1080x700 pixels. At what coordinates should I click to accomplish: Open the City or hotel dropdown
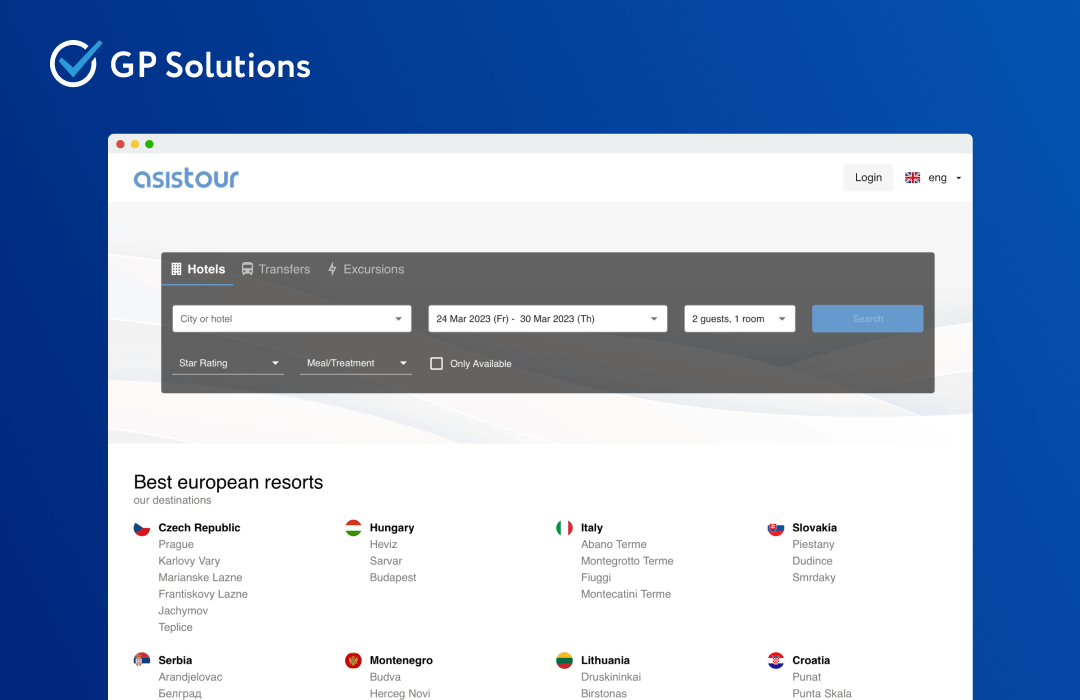point(291,318)
